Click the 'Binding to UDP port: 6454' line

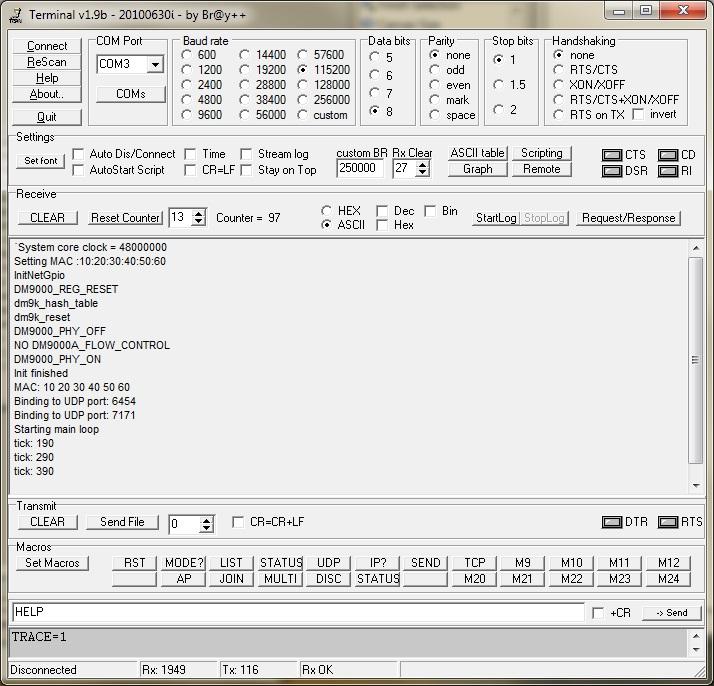pyautogui.click(x=75, y=401)
